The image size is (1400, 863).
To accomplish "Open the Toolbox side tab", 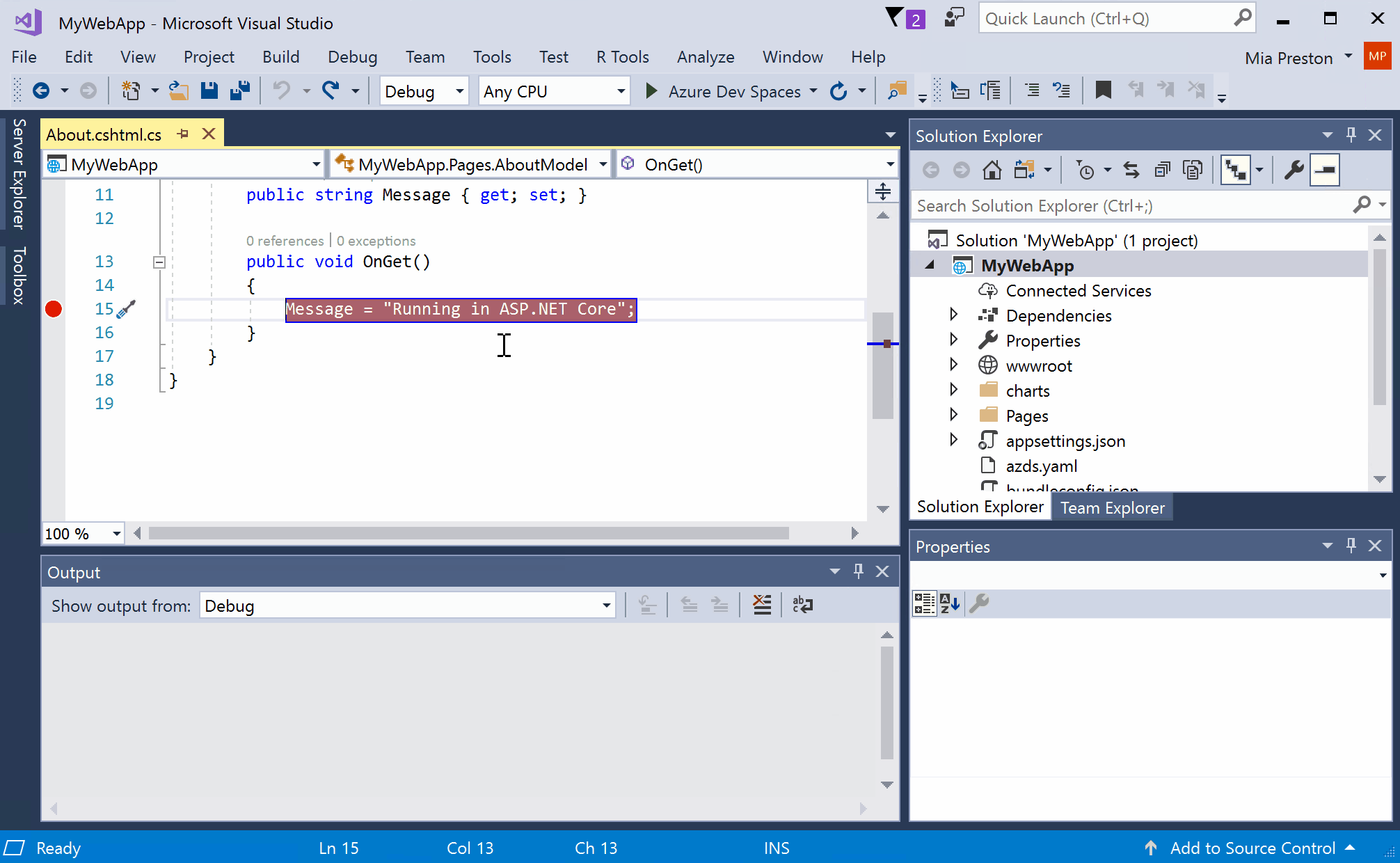I will (x=19, y=276).
